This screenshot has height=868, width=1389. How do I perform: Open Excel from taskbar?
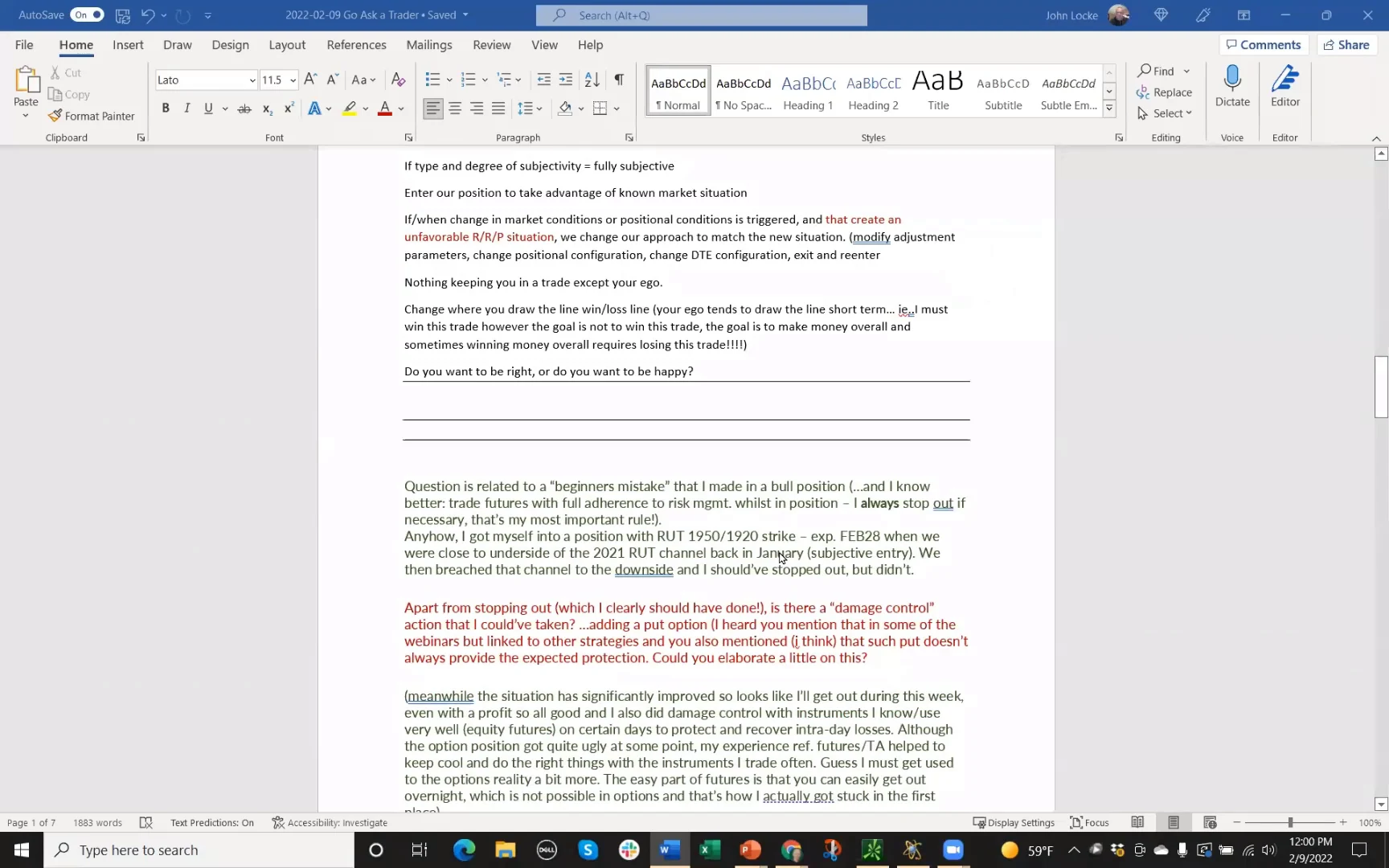(710, 850)
